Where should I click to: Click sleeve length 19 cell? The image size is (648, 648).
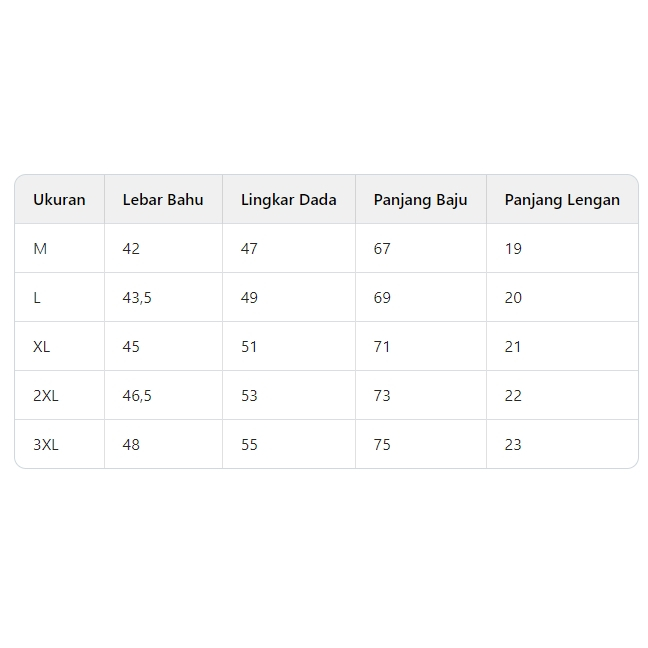(513, 248)
